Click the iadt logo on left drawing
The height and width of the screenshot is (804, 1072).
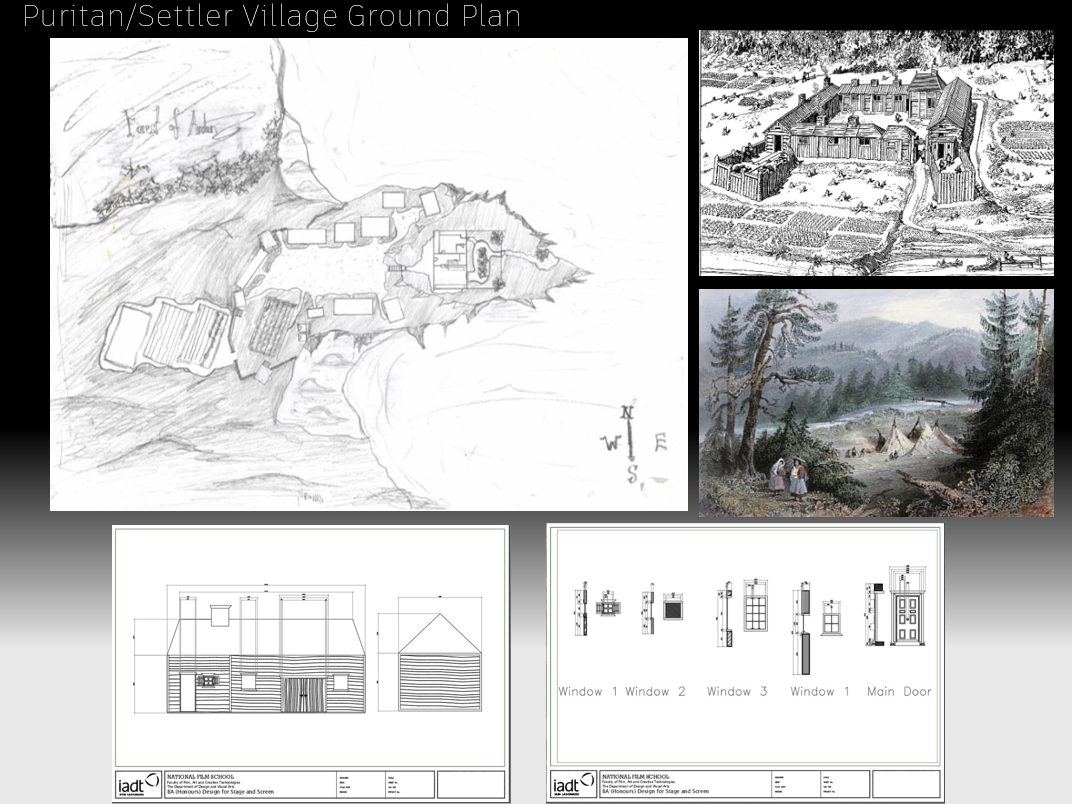[x=138, y=784]
